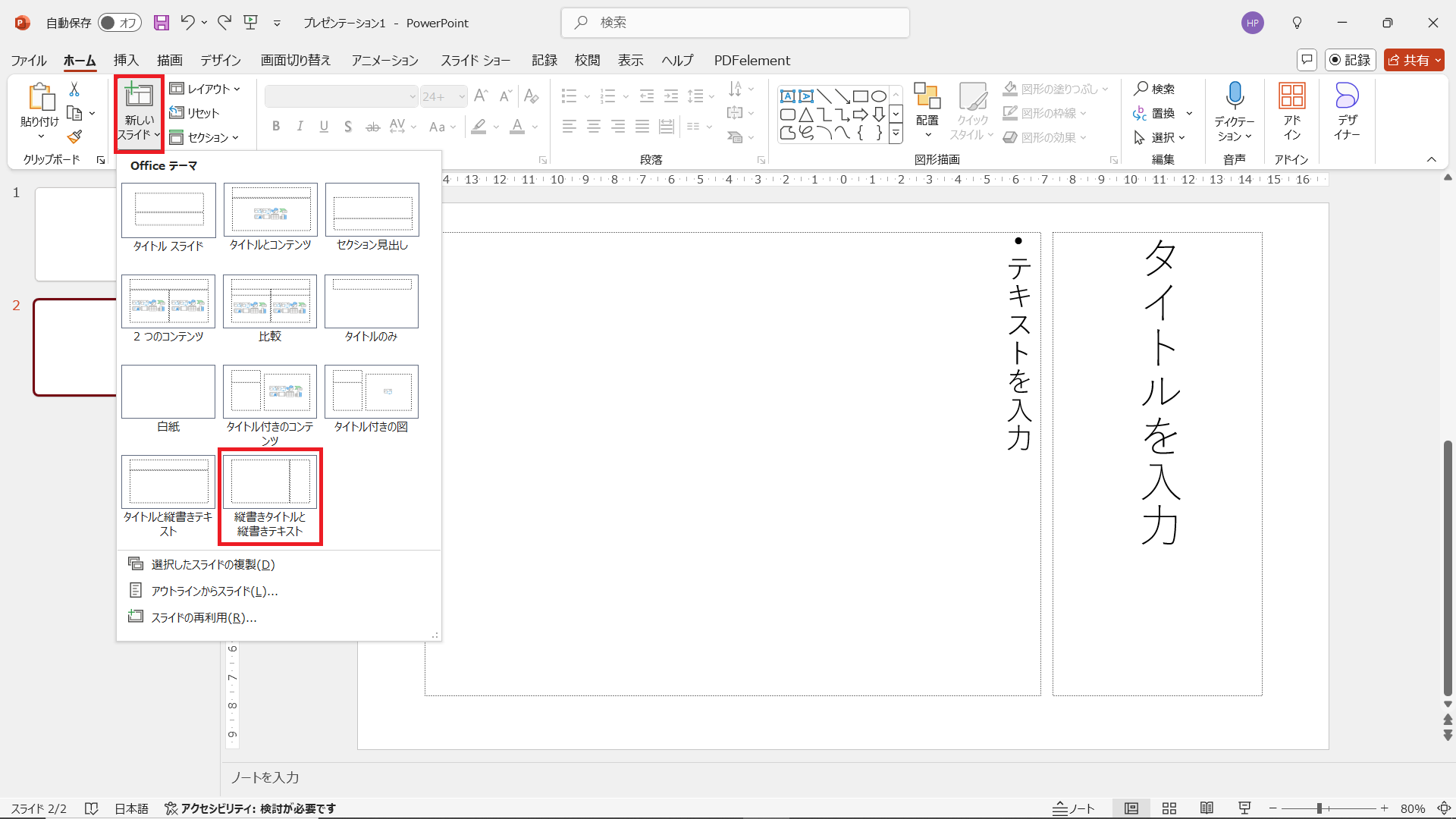Screen dimensions: 1456x819
Task: Click the comments speech bubble icon
Action: tap(1307, 60)
